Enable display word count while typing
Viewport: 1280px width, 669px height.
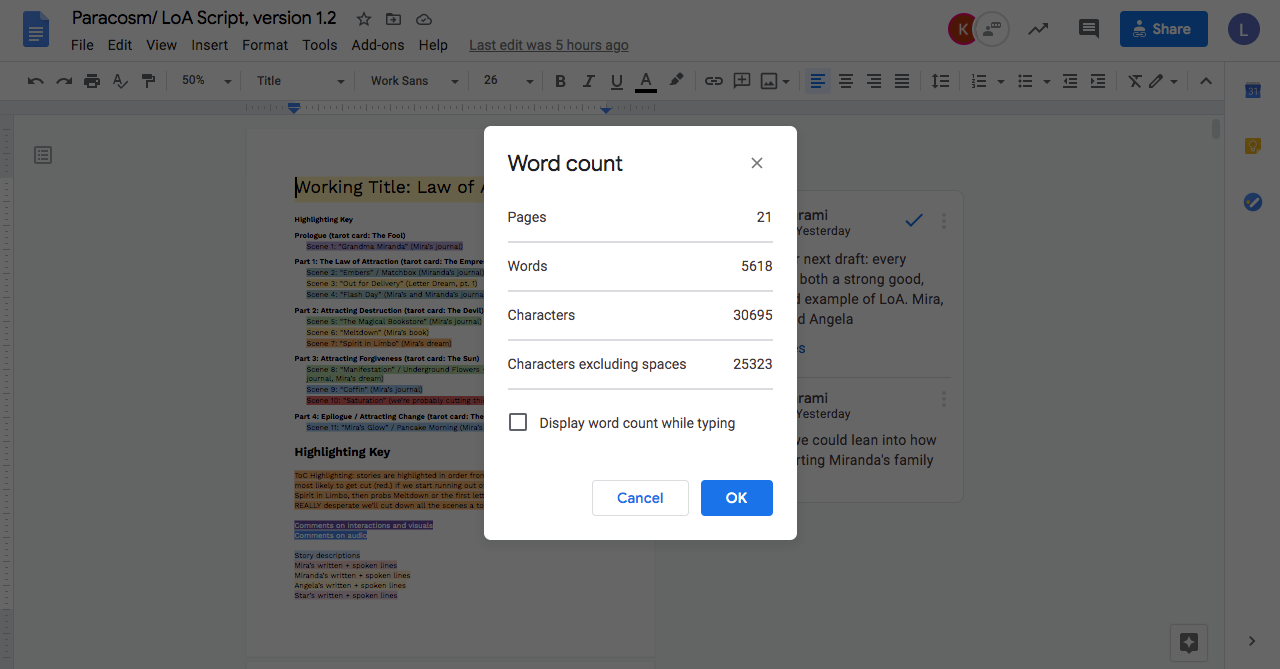[518, 422]
